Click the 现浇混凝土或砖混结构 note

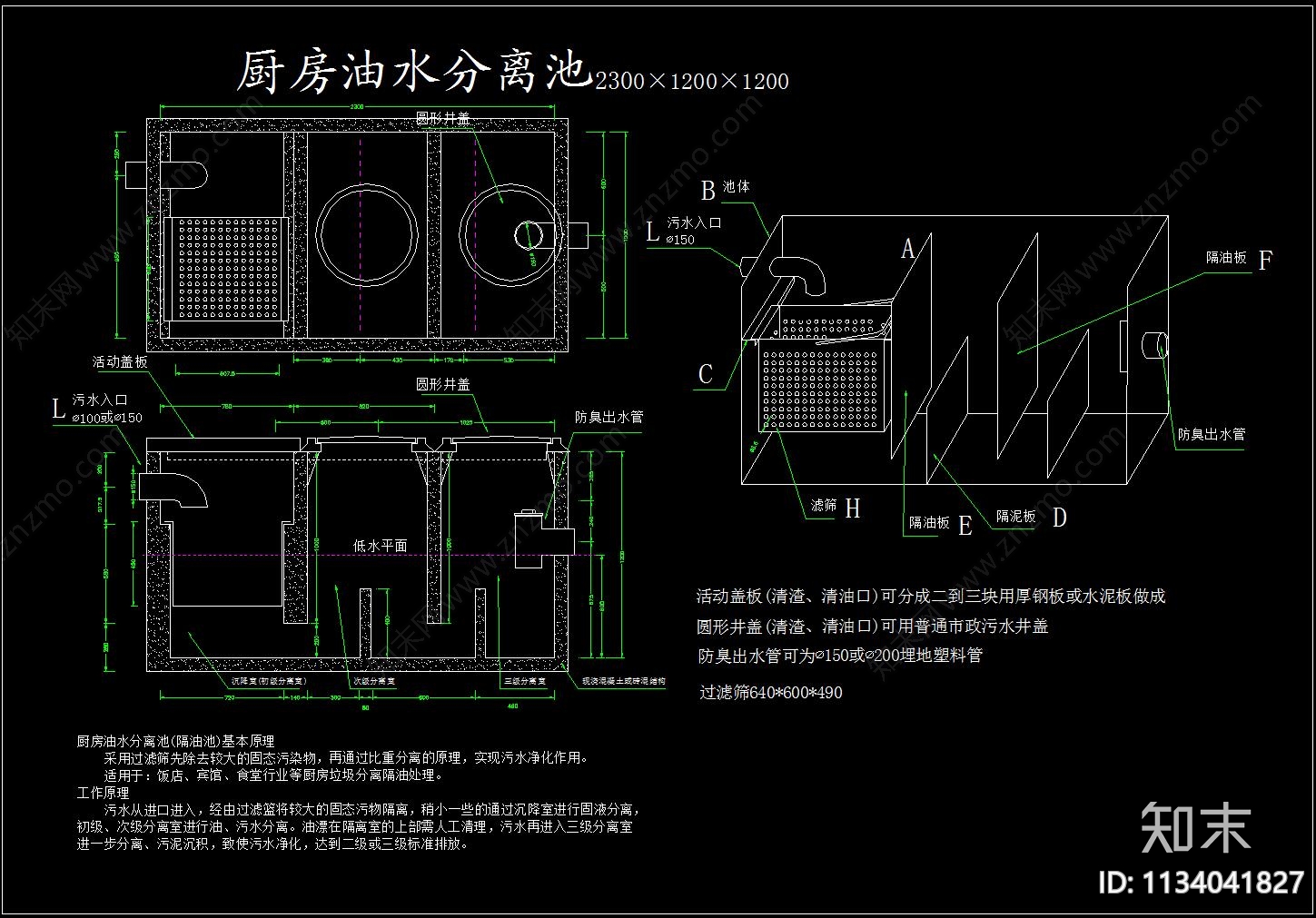click(623, 681)
